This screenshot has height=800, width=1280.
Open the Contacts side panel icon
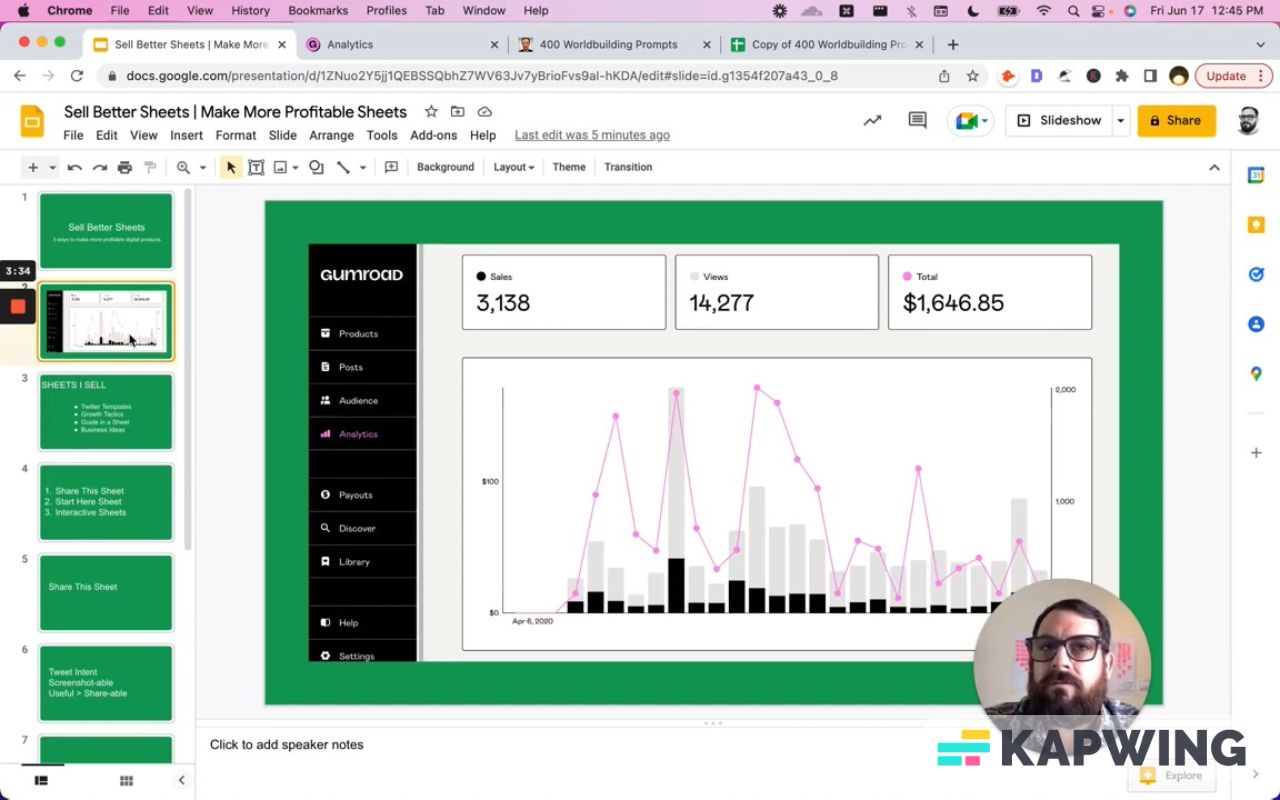1256,324
